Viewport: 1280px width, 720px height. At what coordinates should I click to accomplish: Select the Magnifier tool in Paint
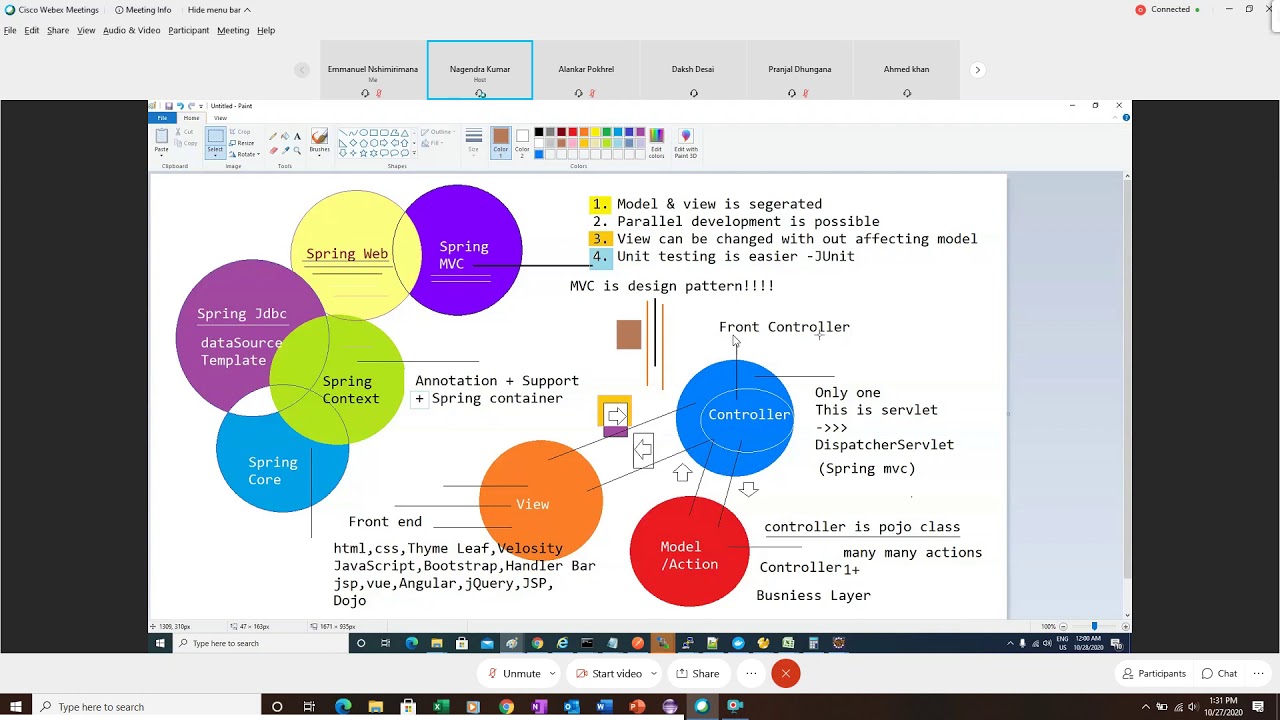coord(297,150)
